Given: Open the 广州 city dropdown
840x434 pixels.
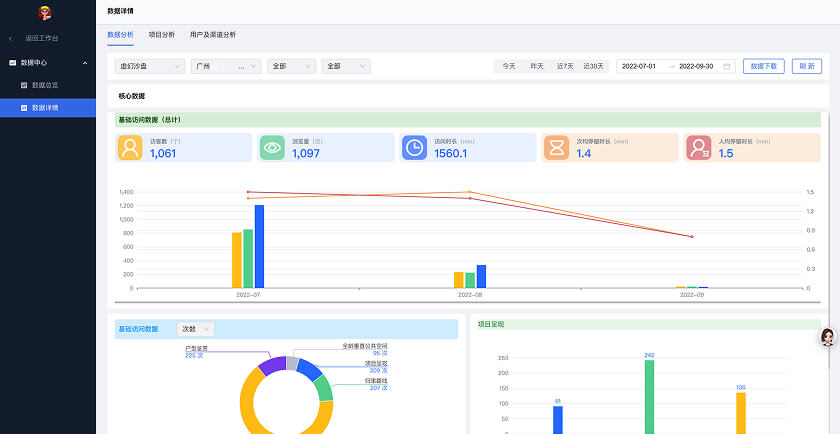Looking at the screenshot, I should (x=225, y=66).
